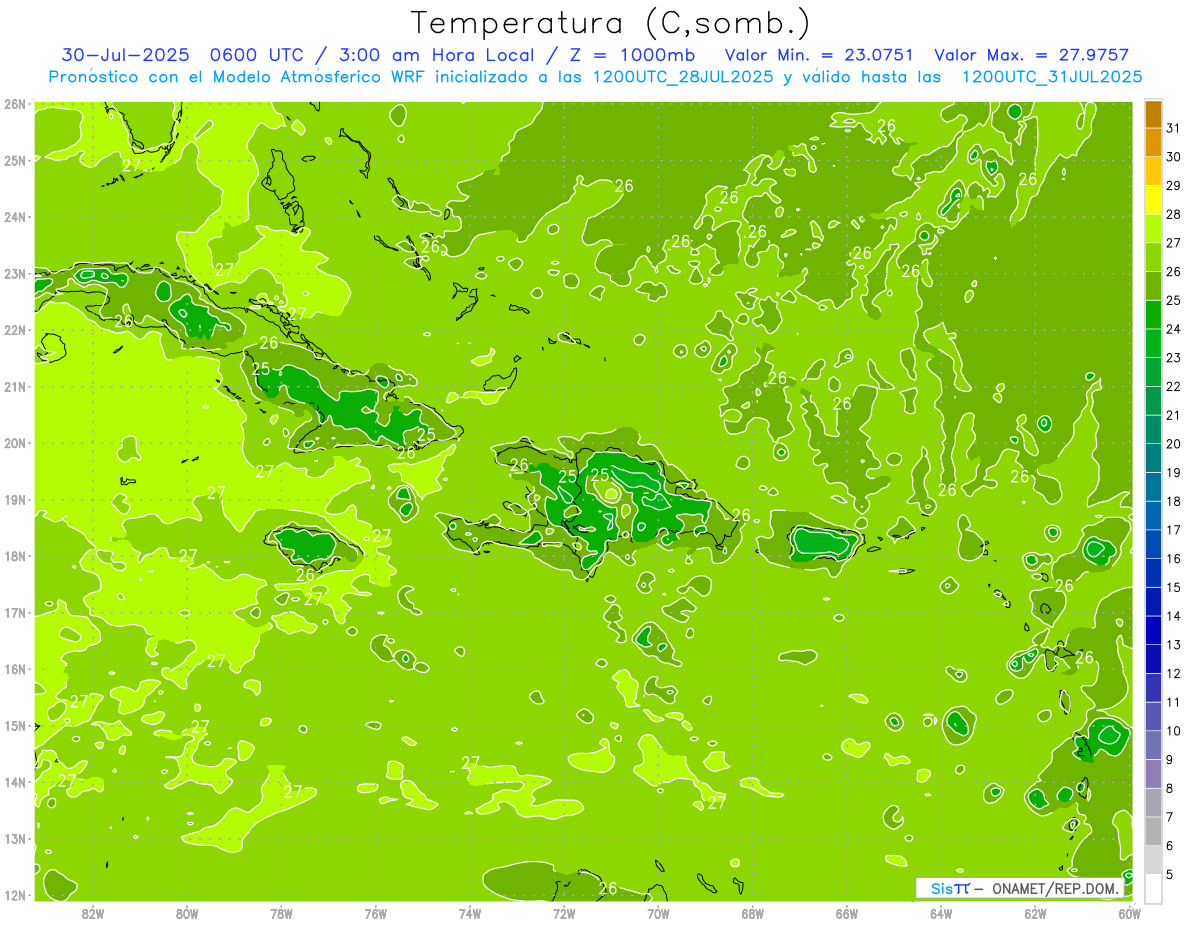This screenshot has width=1200, height=927.
Task: Click latitude axis label '12N'
Action: pos(14,895)
